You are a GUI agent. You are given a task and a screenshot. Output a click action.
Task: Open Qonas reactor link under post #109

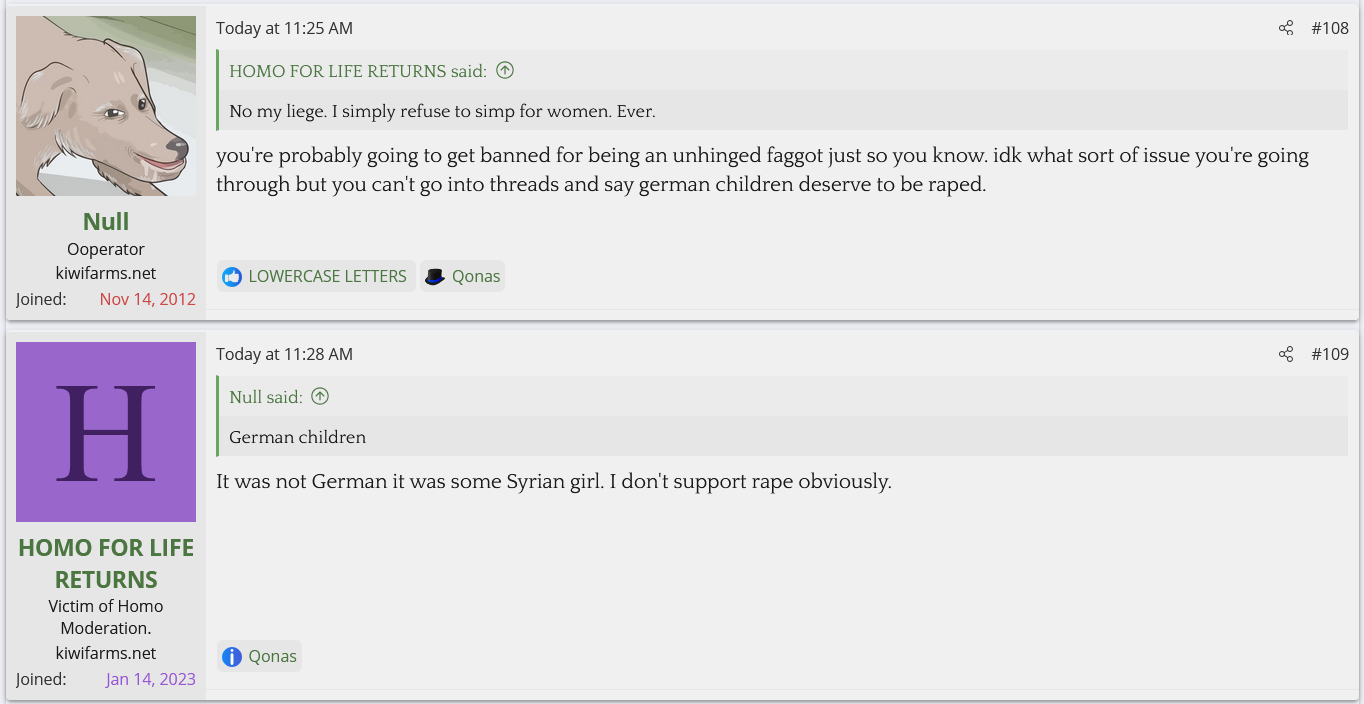(x=273, y=656)
